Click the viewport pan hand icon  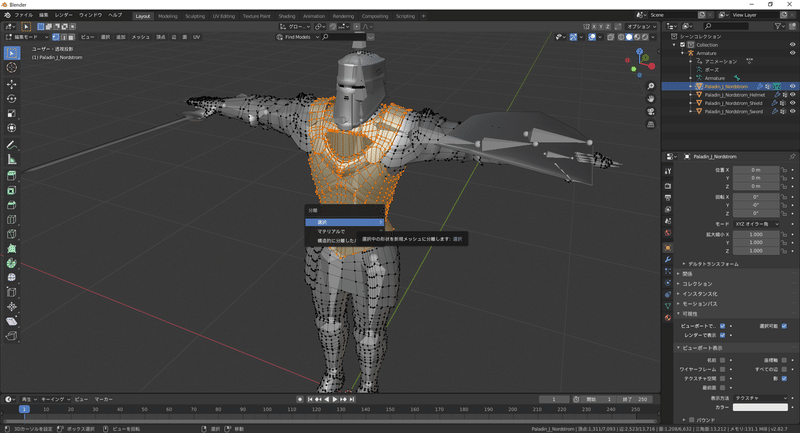(651, 99)
